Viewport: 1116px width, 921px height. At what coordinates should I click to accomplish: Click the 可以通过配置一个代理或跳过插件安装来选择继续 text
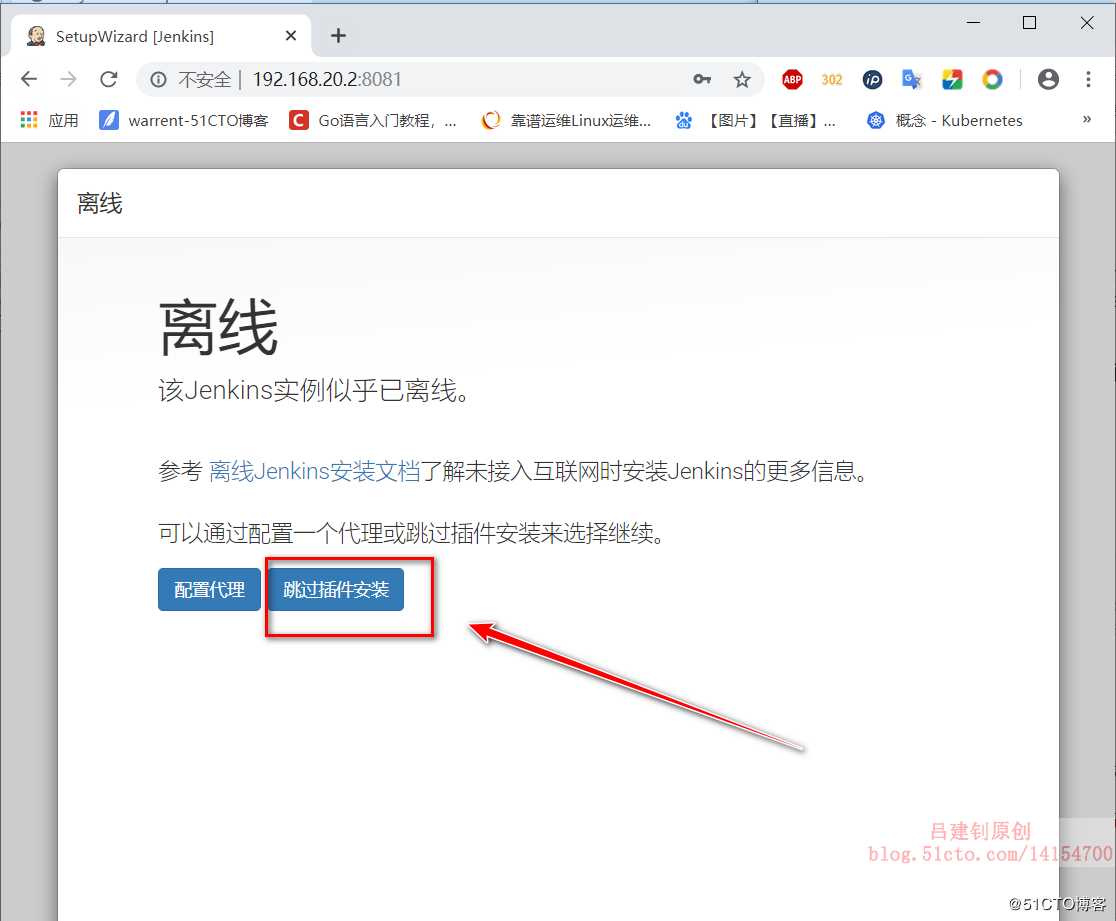[411, 532]
